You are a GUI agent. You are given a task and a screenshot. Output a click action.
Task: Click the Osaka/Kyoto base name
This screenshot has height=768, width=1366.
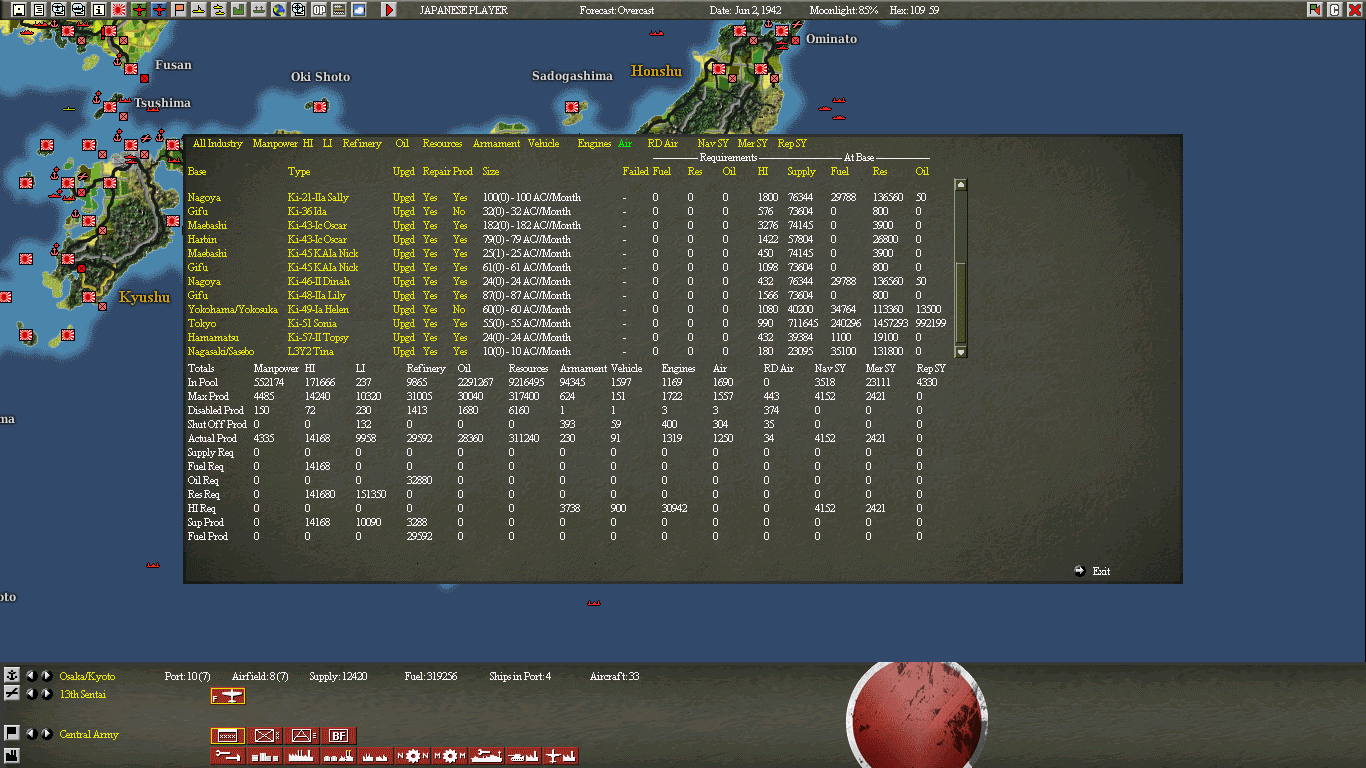click(x=87, y=677)
